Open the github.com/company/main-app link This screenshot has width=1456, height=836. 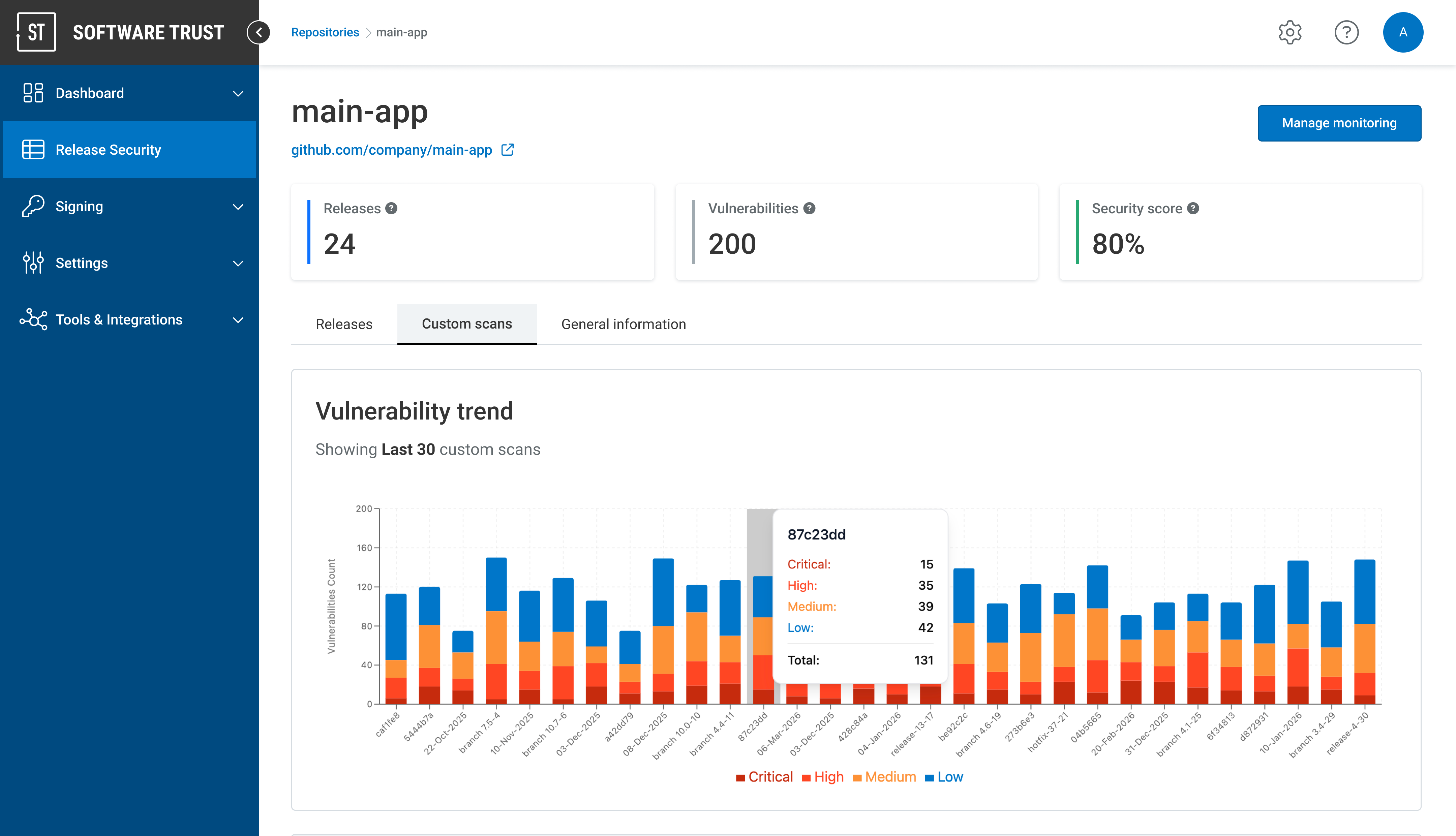(392, 150)
